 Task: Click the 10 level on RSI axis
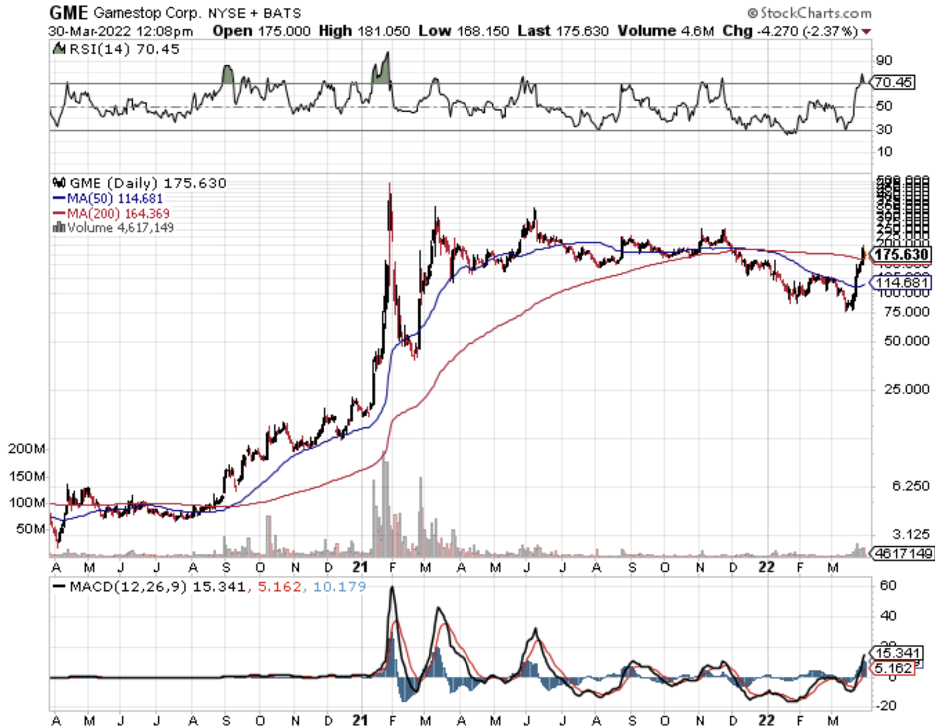coord(884,152)
